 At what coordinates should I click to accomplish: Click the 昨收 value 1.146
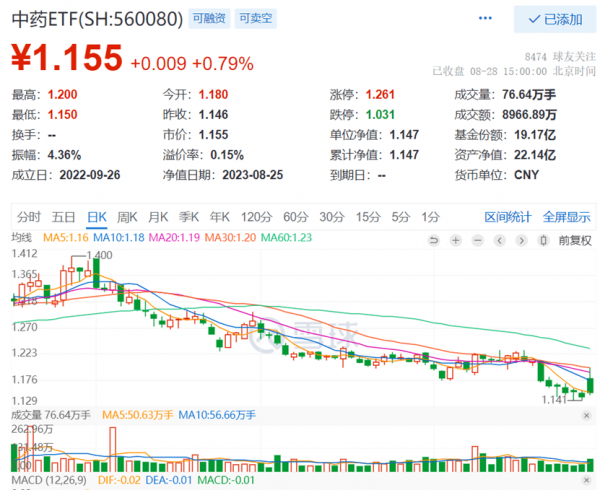click(x=213, y=114)
